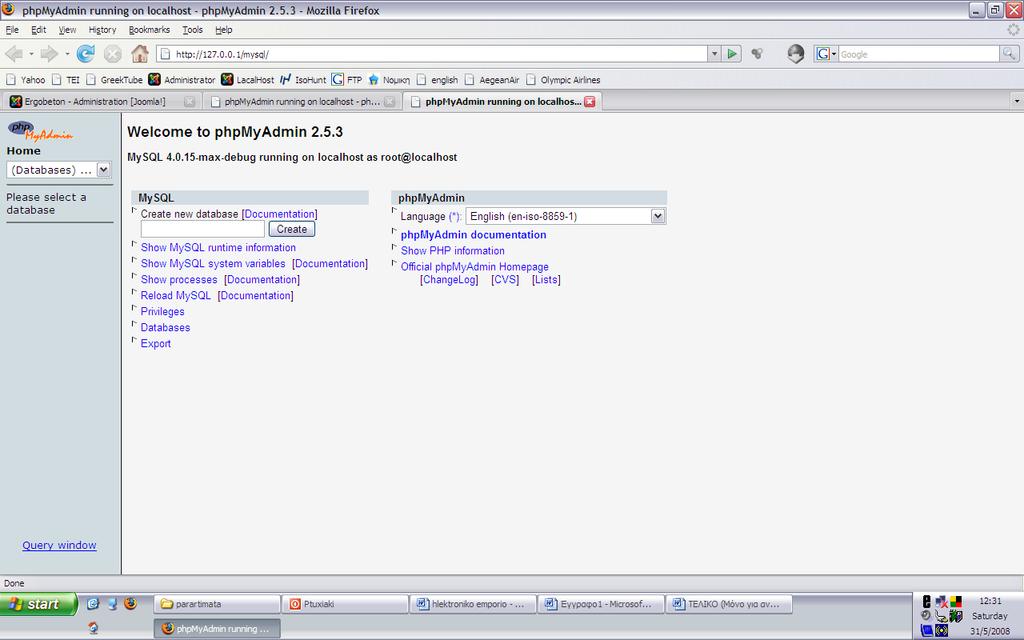Open the Yahoo bookmark

[x=25, y=80]
